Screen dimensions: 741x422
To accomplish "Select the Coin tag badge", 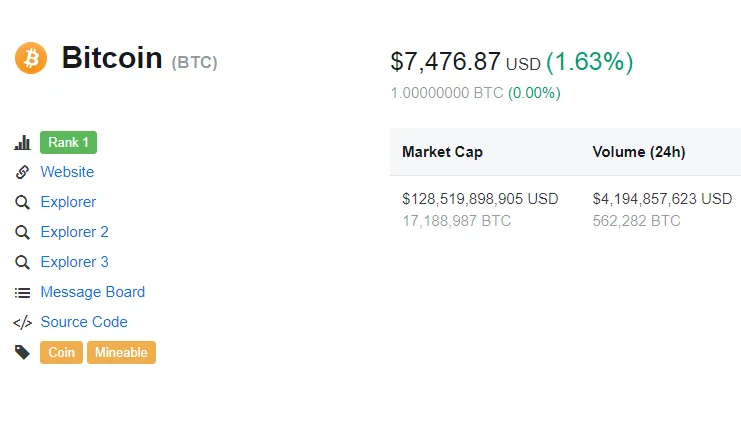I will click(61, 353).
